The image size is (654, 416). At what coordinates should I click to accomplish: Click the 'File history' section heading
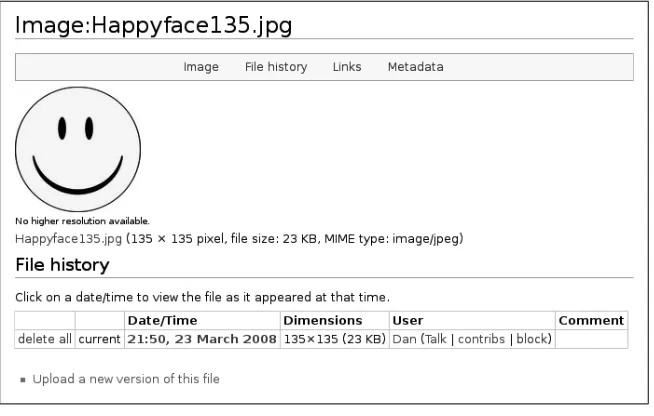pyautogui.click(x=63, y=265)
